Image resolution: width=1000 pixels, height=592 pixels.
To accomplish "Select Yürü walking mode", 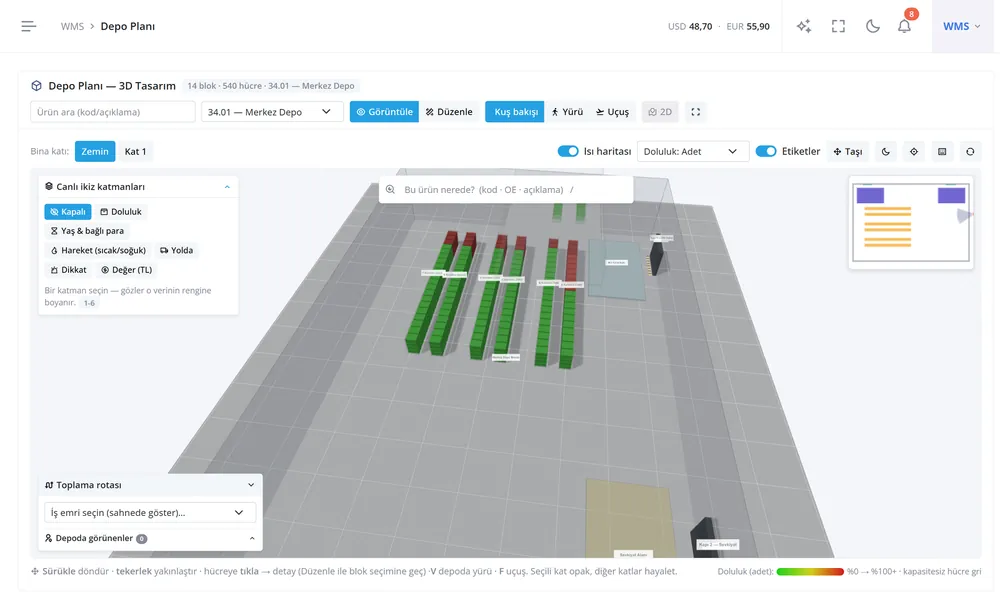I will (567, 112).
